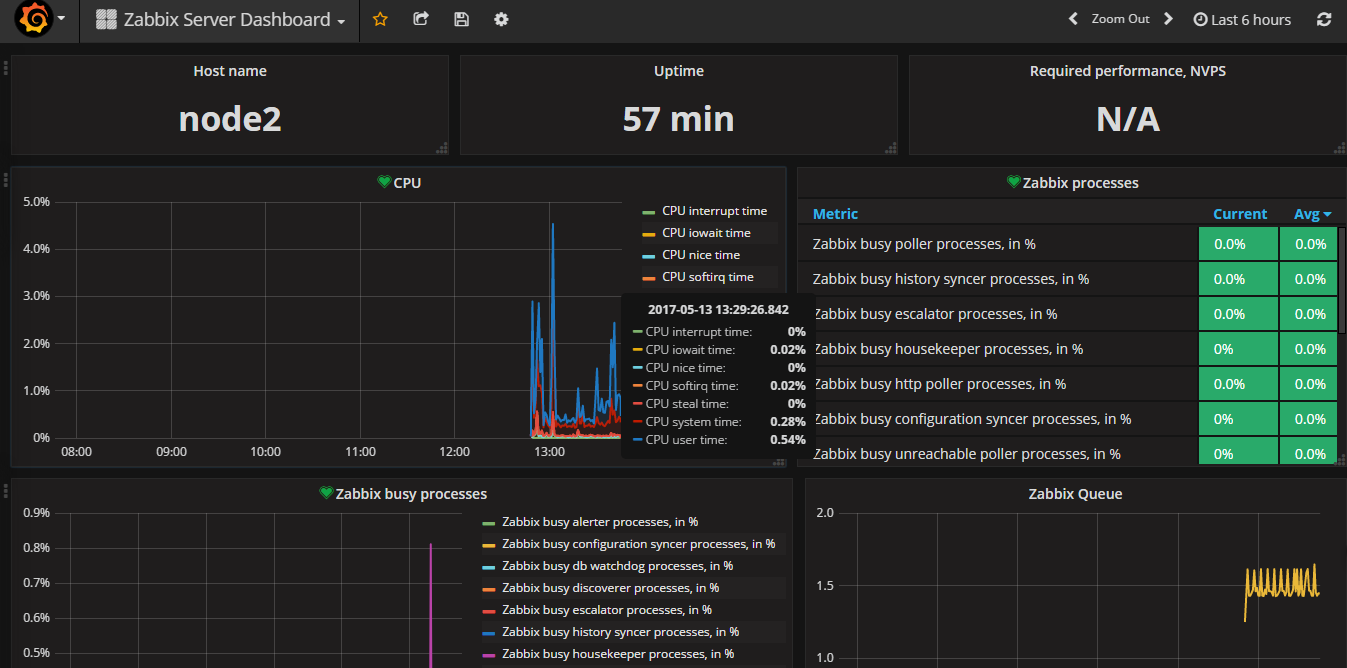Toggle Zabbix busy escalator processes legend series

607,610
